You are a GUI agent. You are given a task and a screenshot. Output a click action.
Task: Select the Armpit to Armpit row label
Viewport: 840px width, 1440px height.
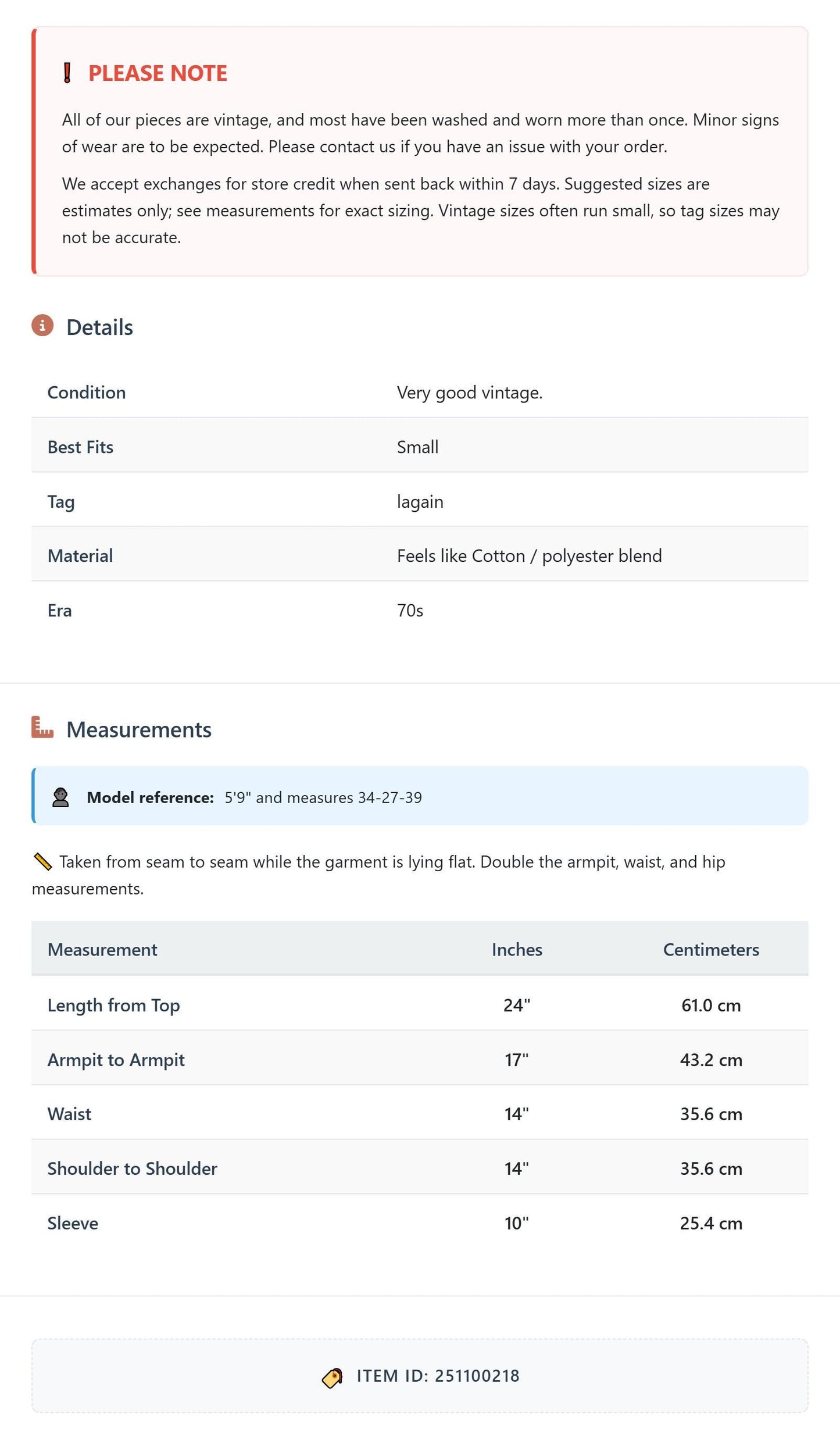pyautogui.click(x=116, y=1060)
